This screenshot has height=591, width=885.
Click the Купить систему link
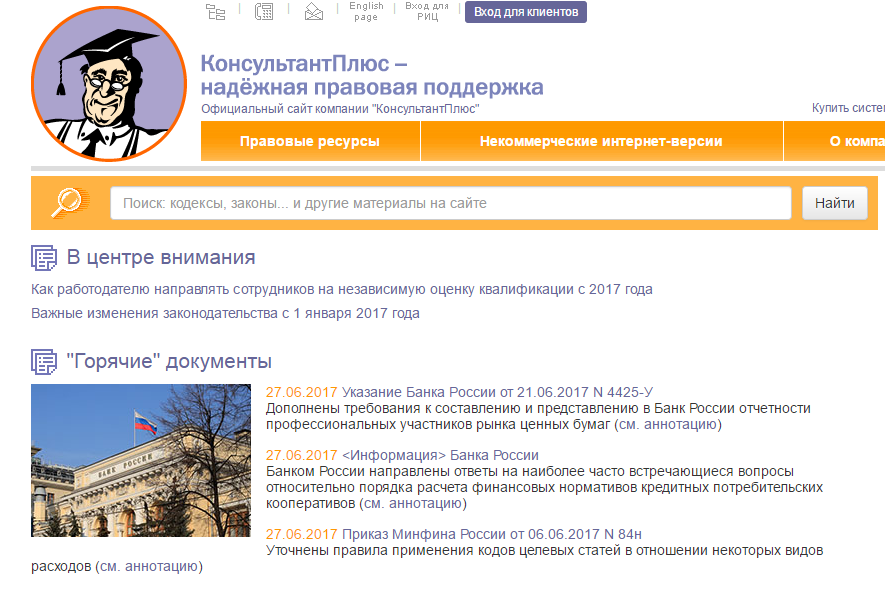click(x=848, y=108)
